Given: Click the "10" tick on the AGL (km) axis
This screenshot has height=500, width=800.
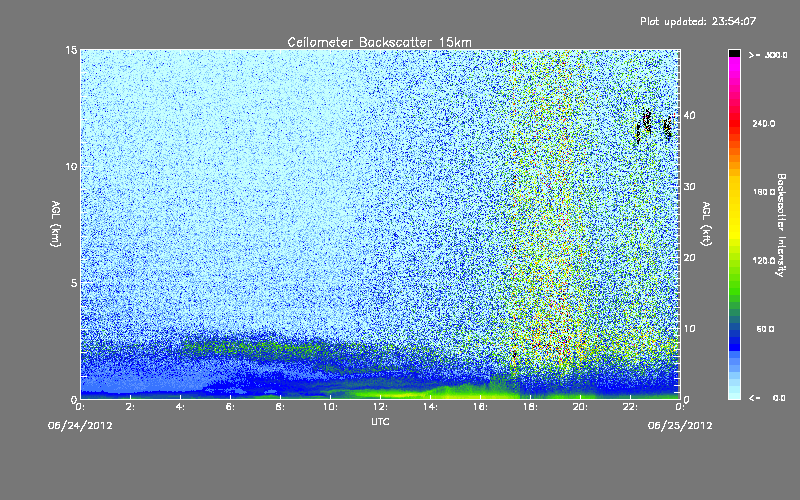Looking at the screenshot, I should (71, 166).
